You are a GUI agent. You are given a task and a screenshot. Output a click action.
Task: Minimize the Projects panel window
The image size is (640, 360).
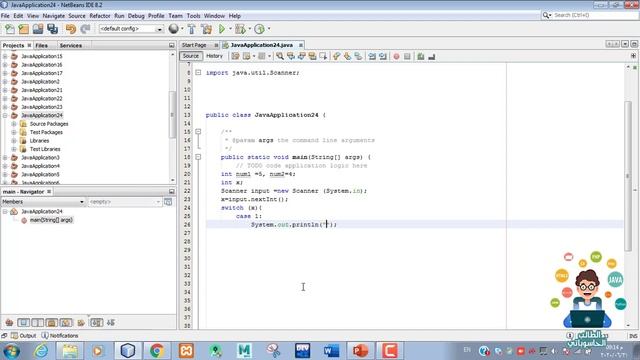[x=171, y=45]
